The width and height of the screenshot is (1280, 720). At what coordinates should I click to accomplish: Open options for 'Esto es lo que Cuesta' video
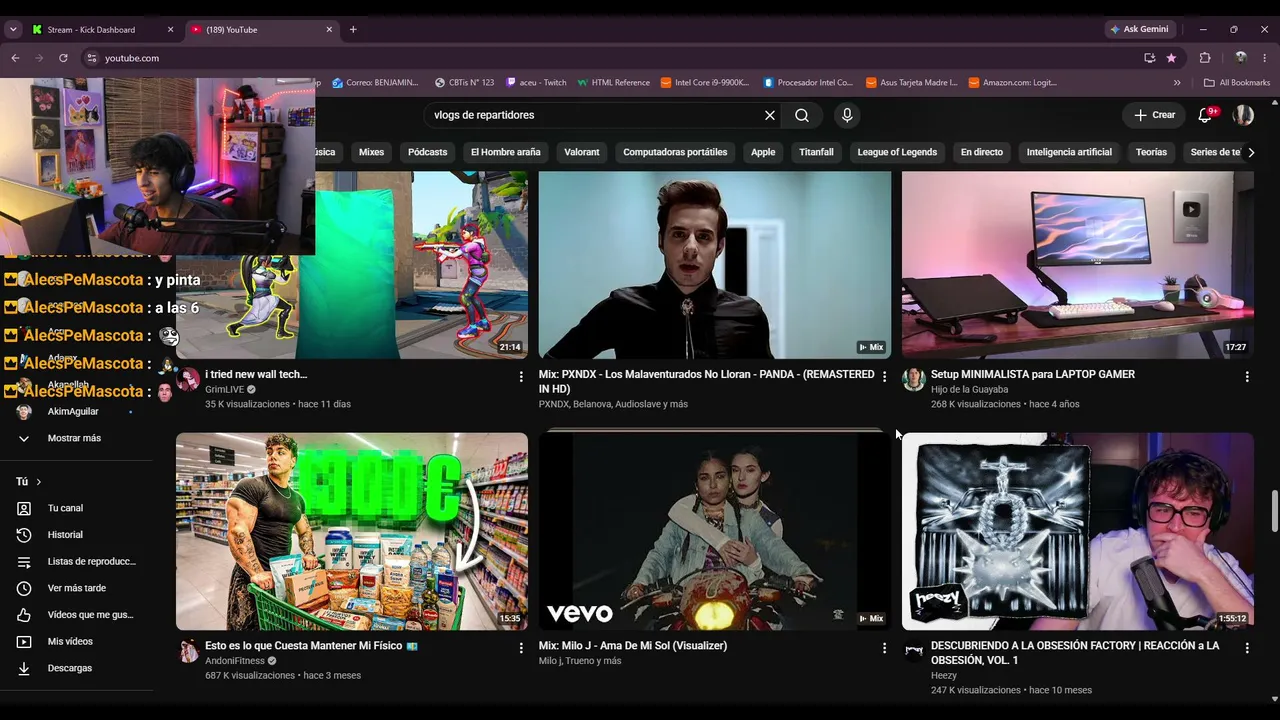(x=521, y=648)
